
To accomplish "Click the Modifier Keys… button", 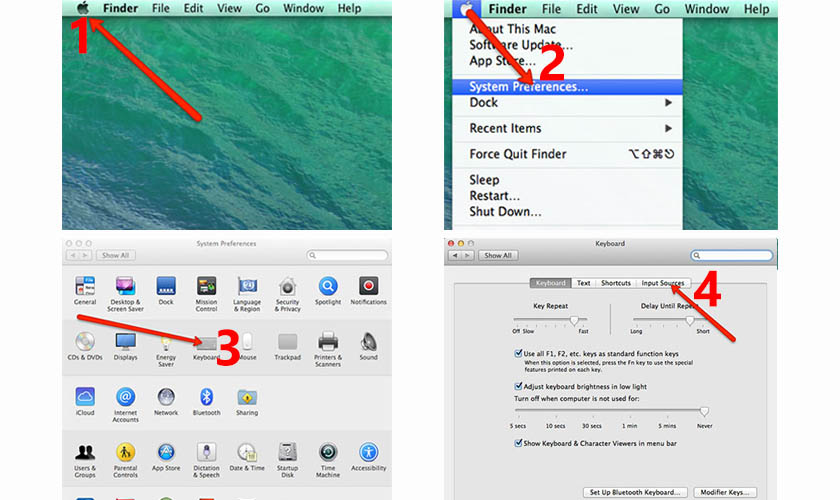I will coord(725,492).
